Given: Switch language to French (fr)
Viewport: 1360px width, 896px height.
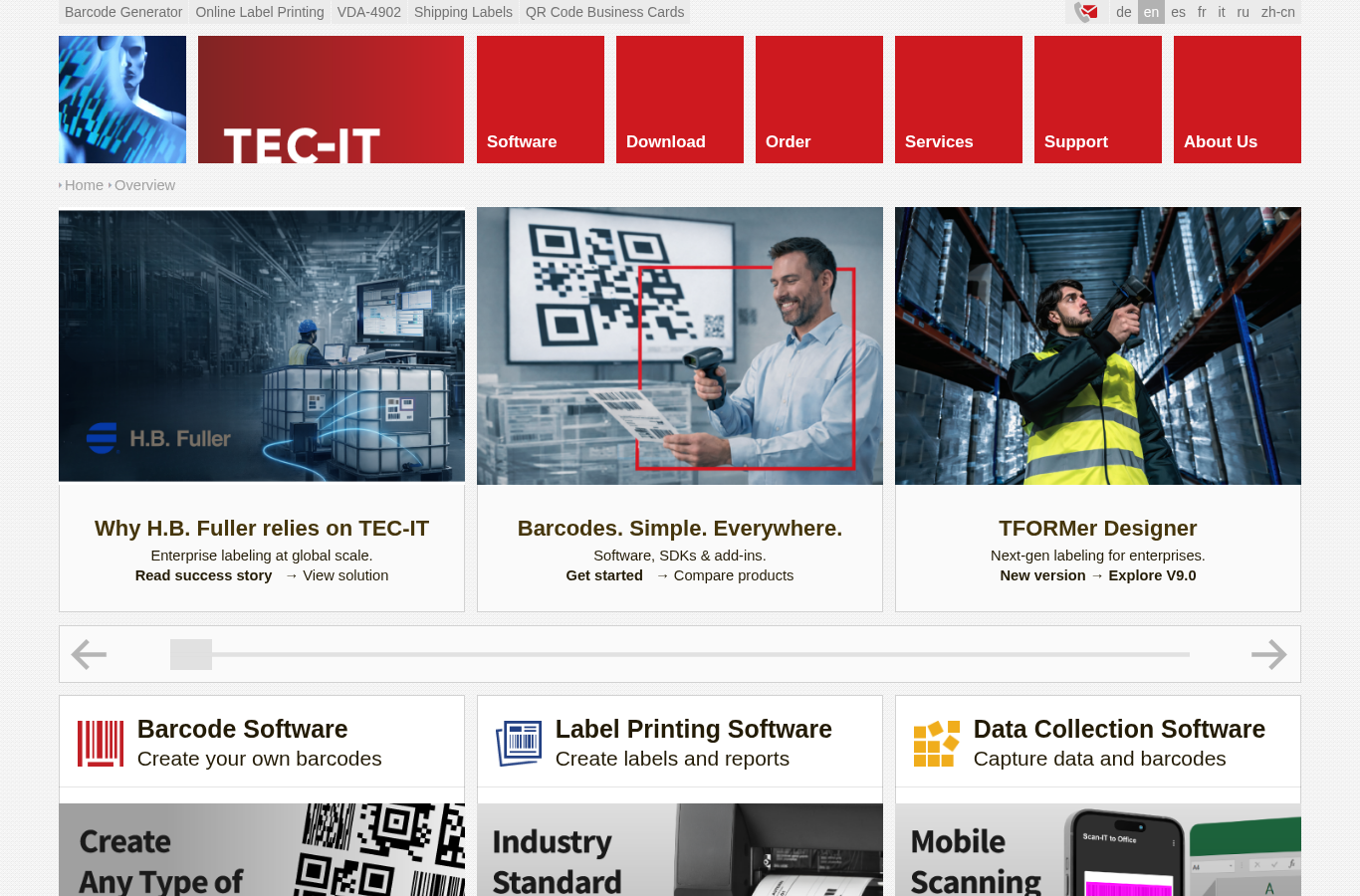Looking at the screenshot, I should 1202,12.
